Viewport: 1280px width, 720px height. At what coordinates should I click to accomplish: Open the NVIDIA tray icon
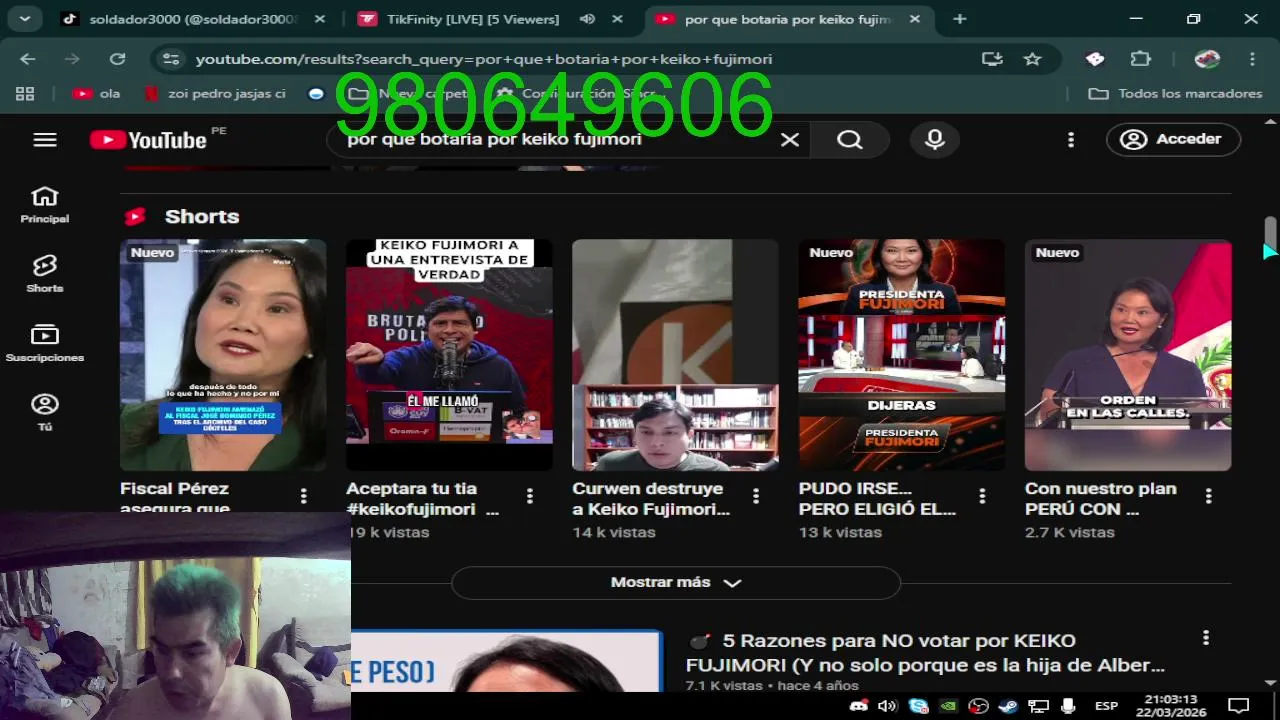[948, 706]
